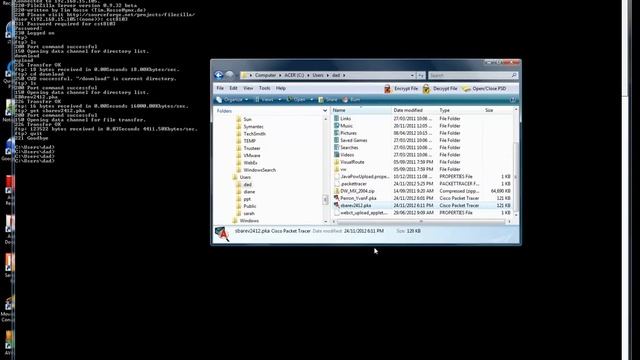The height and width of the screenshot is (360, 640).
Task: Click the help icon on the command bar
Action: pos(513,100)
